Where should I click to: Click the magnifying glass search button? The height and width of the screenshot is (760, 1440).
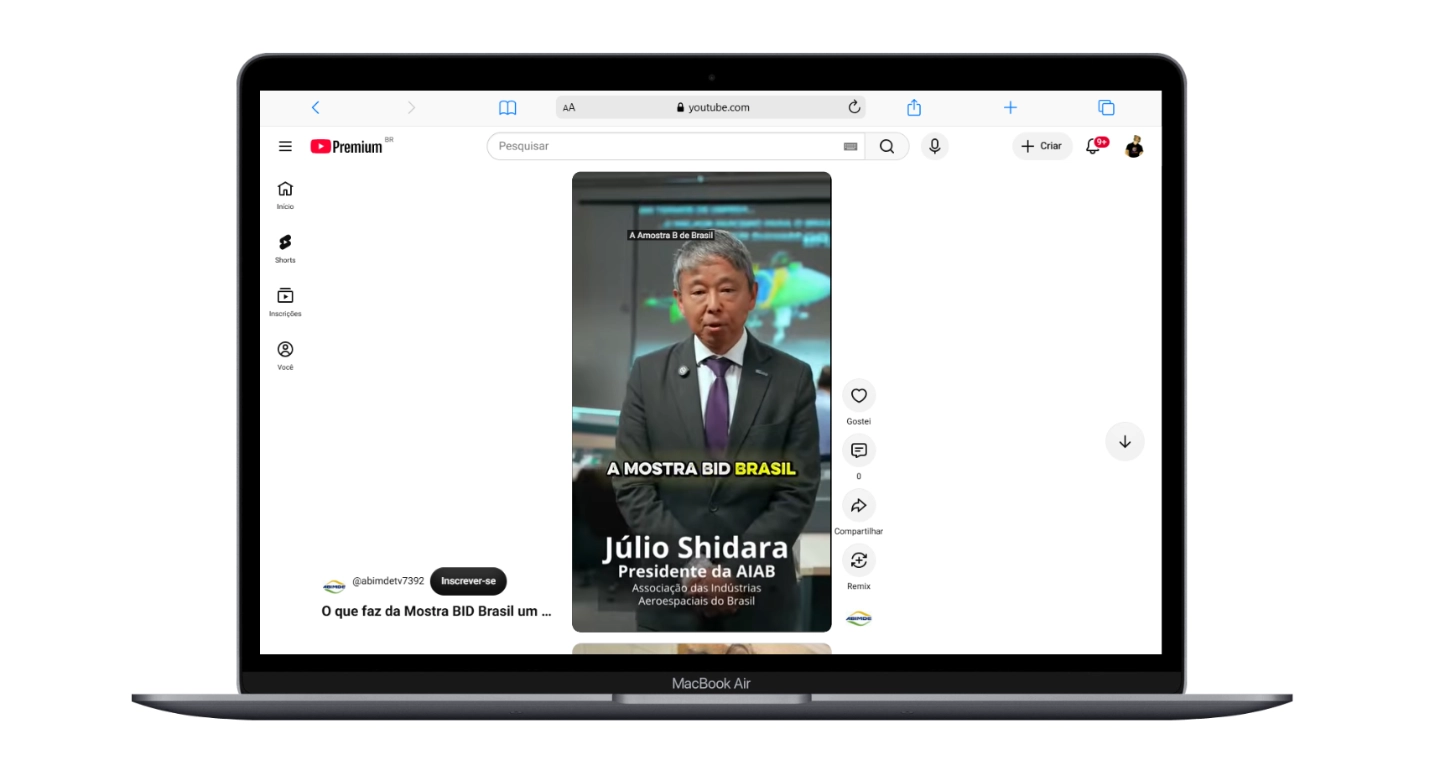point(887,146)
